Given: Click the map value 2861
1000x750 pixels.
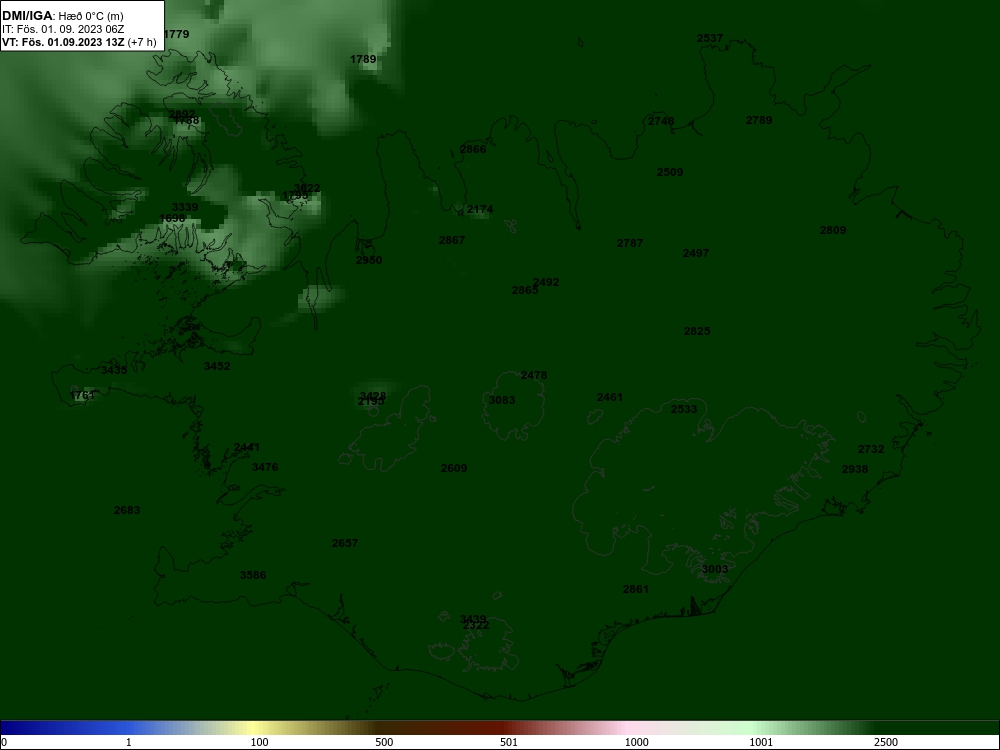Looking at the screenshot, I should tap(636, 589).
